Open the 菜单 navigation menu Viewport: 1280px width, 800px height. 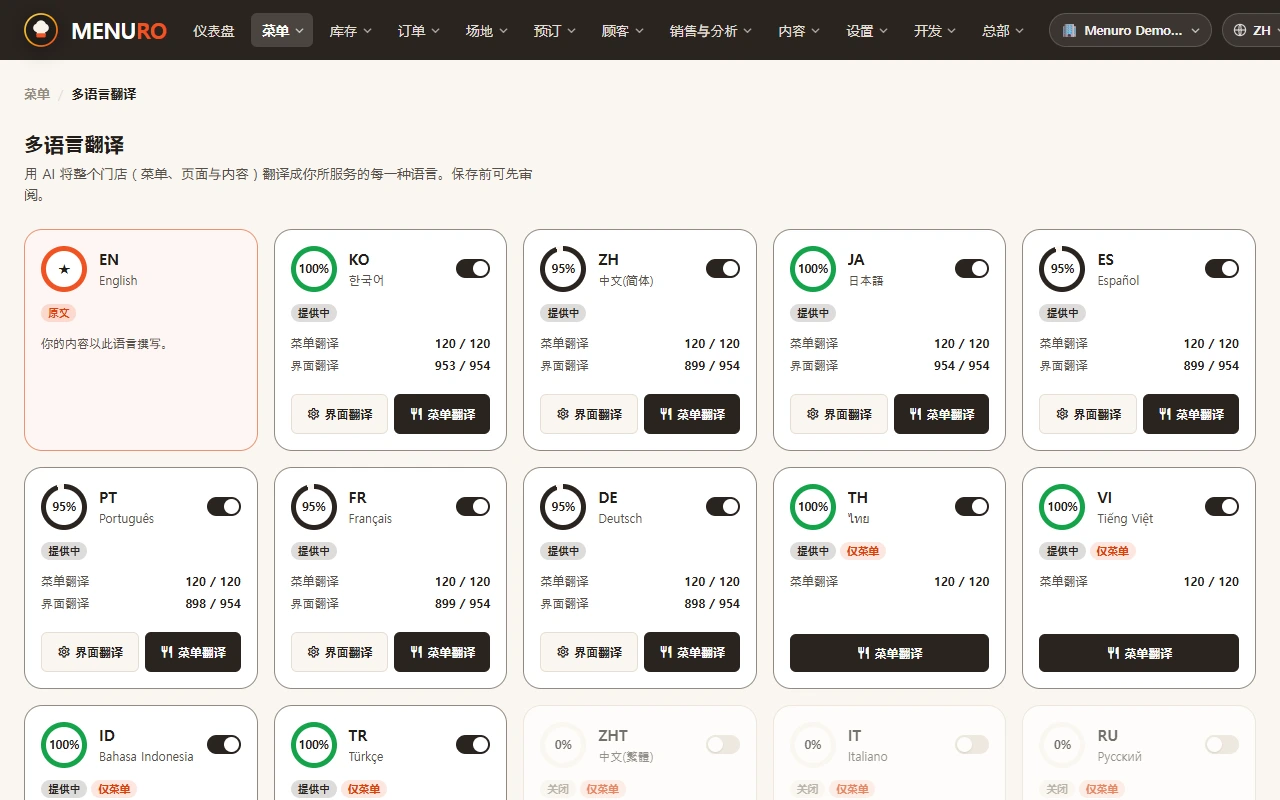[x=282, y=31]
